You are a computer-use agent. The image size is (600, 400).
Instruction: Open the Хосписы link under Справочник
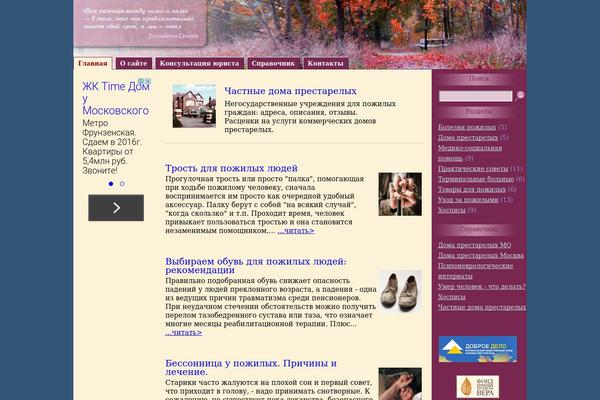click(452, 297)
